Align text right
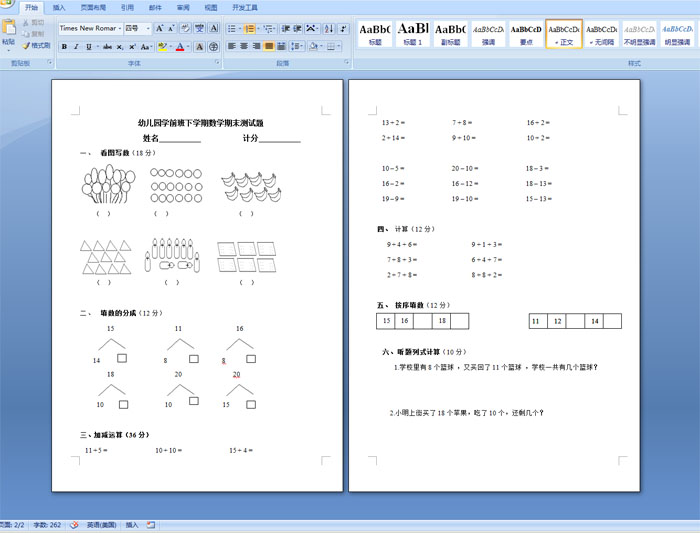The height and width of the screenshot is (533, 700). click(x=256, y=46)
